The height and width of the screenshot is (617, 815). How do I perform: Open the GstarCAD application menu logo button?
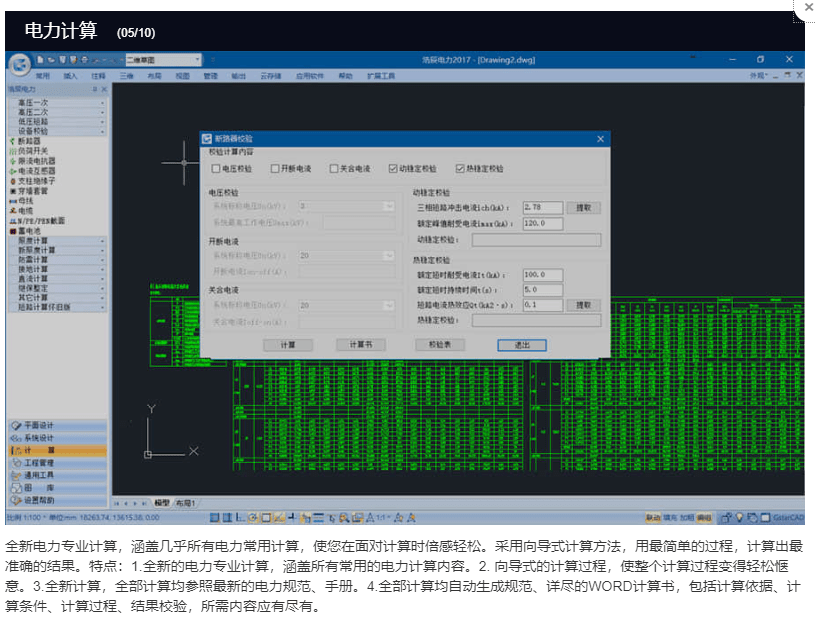click(x=20, y=65)
